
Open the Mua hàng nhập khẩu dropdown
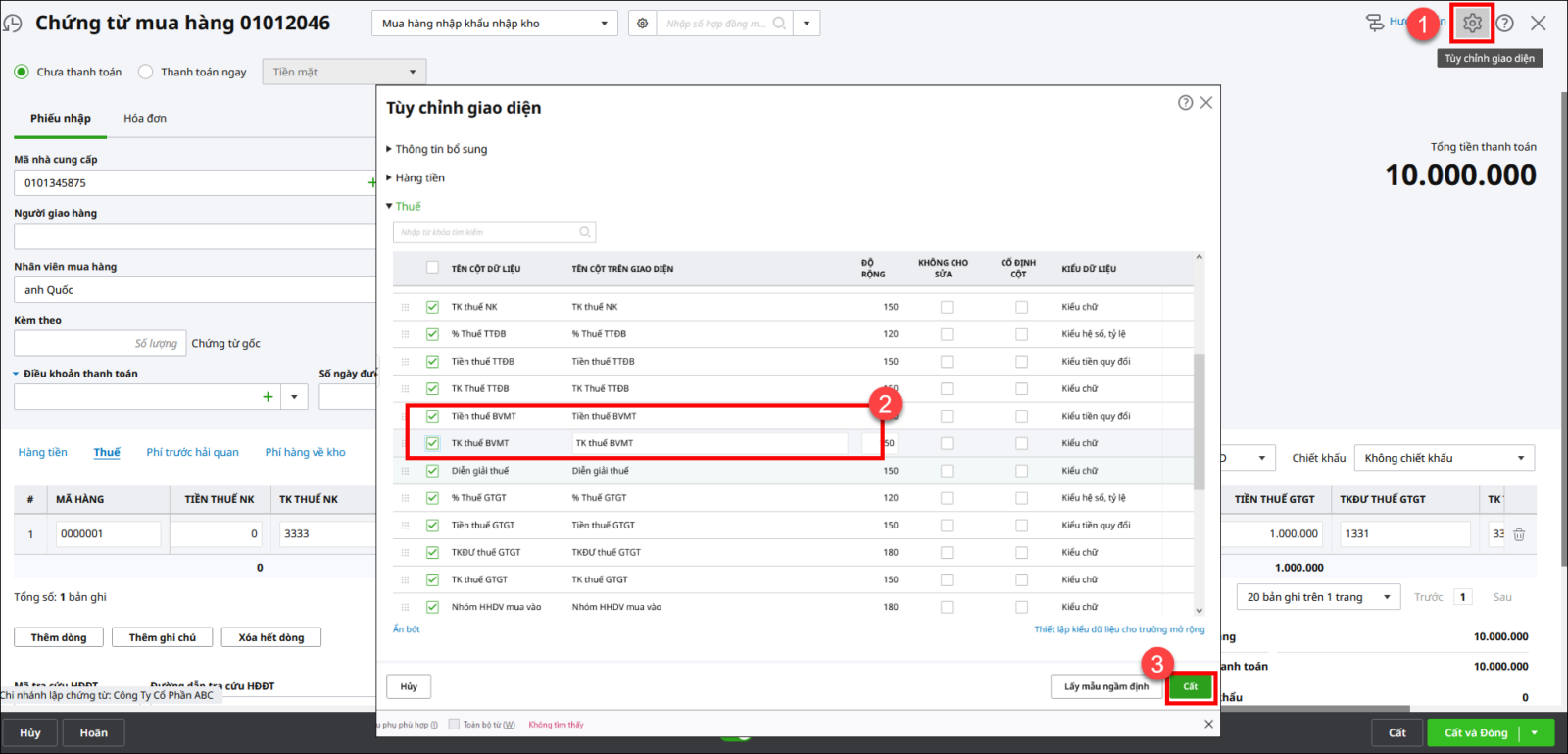(494, 24)
